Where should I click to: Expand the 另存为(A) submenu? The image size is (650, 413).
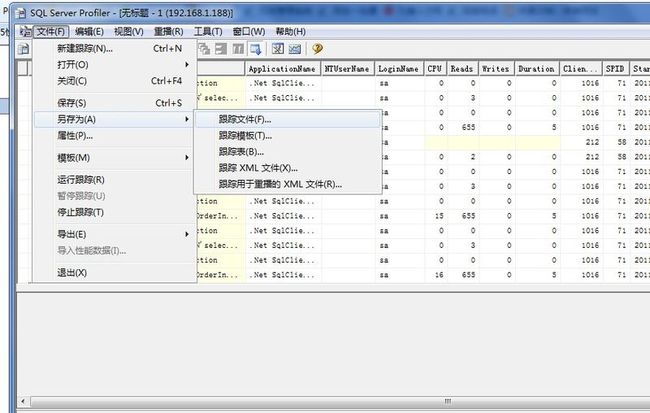[x=115, y=119]
